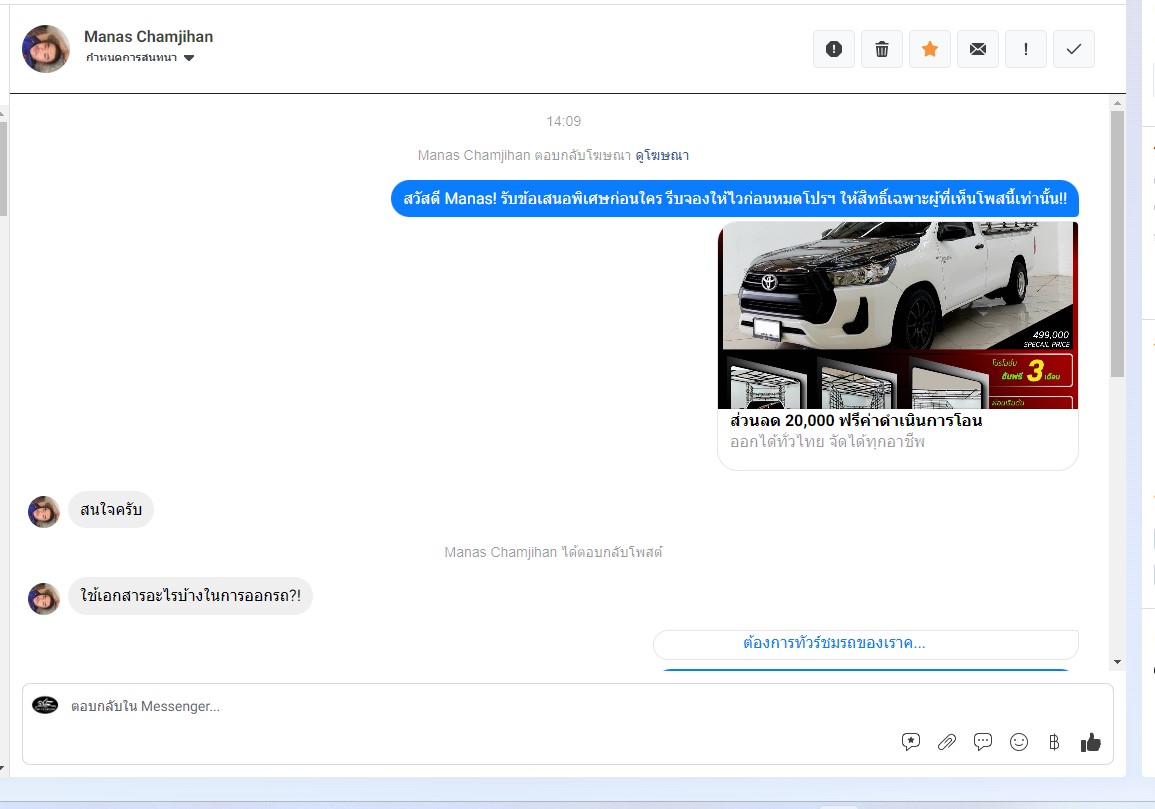This screenshot has height=809, width=1155.
Task: Click the Toyota pickup ad image
Action: point(897,314)
